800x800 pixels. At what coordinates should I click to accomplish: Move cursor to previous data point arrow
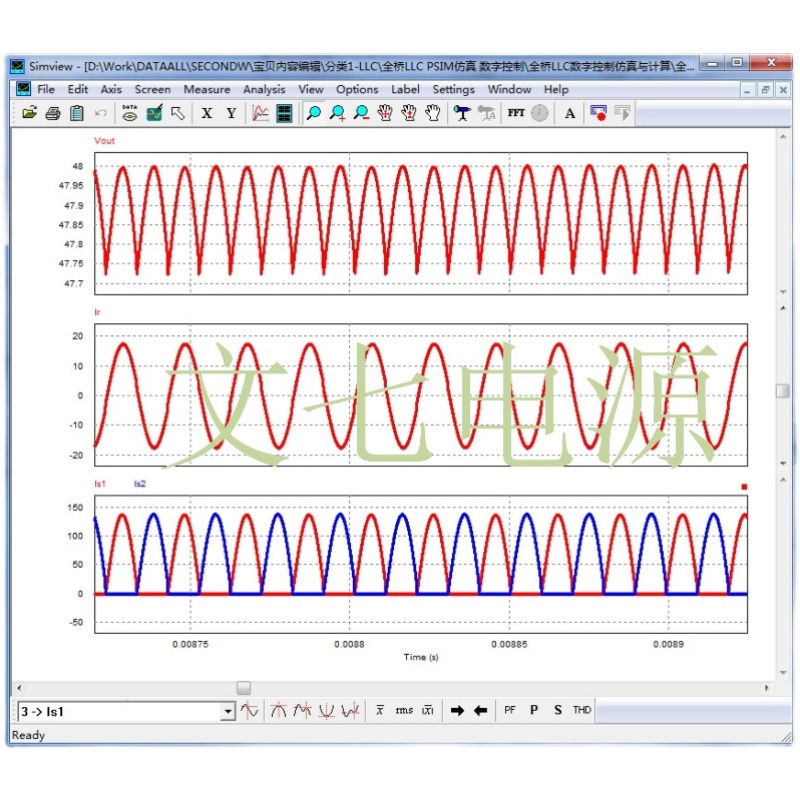[481, 710]
